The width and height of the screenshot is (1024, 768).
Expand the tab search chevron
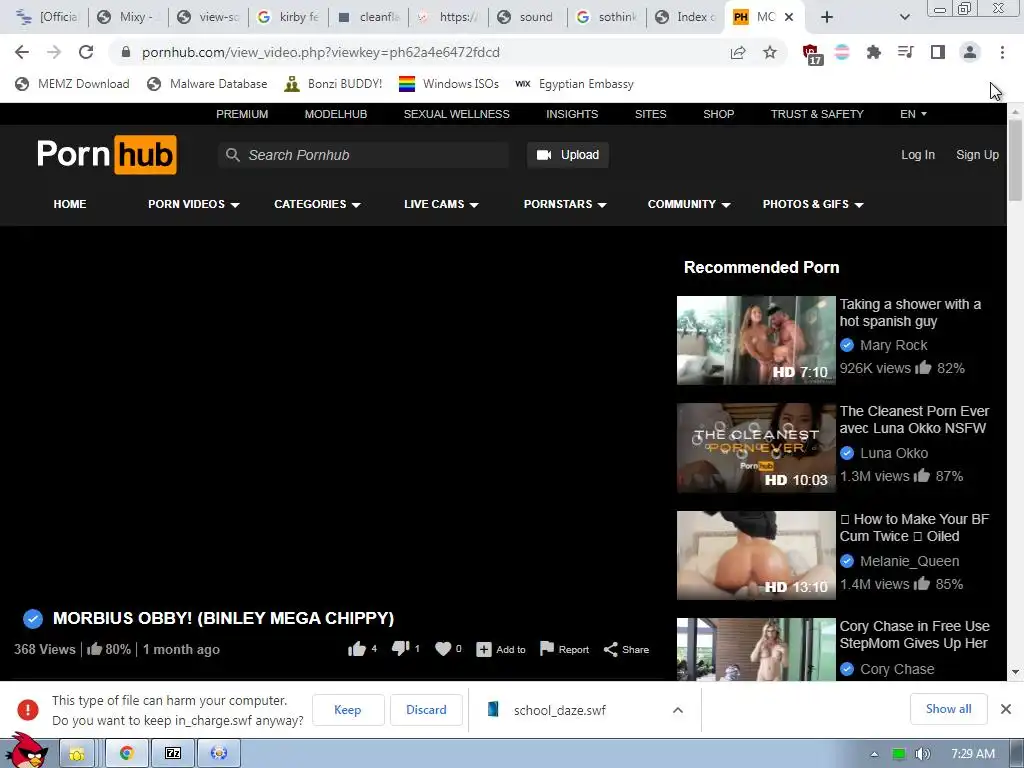coord(904,17)
